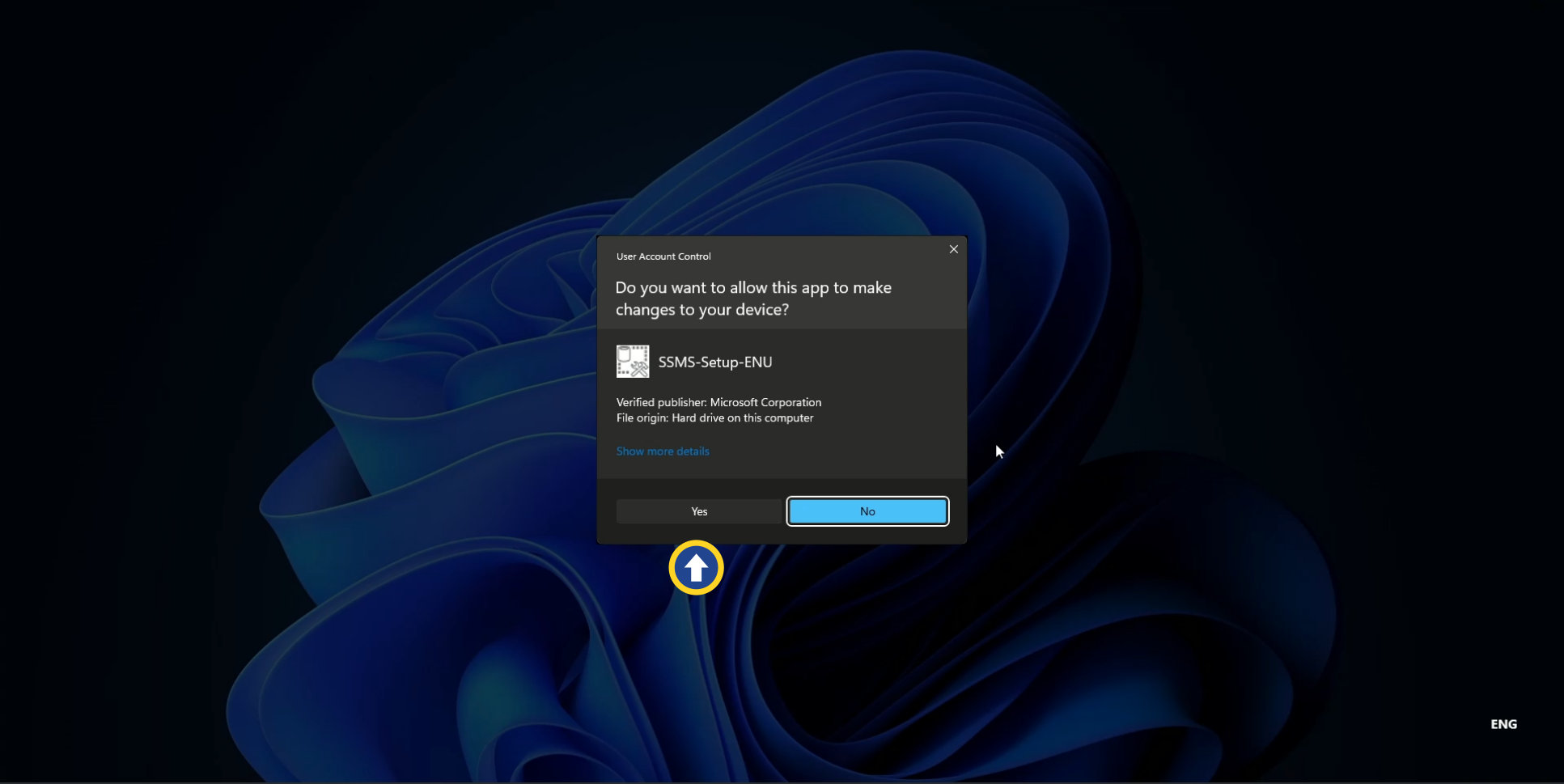Viewport: 1564px width, 784px height.
Task: Click Verified publisher: Microsoft Corporation text
Action: point(718,402)
